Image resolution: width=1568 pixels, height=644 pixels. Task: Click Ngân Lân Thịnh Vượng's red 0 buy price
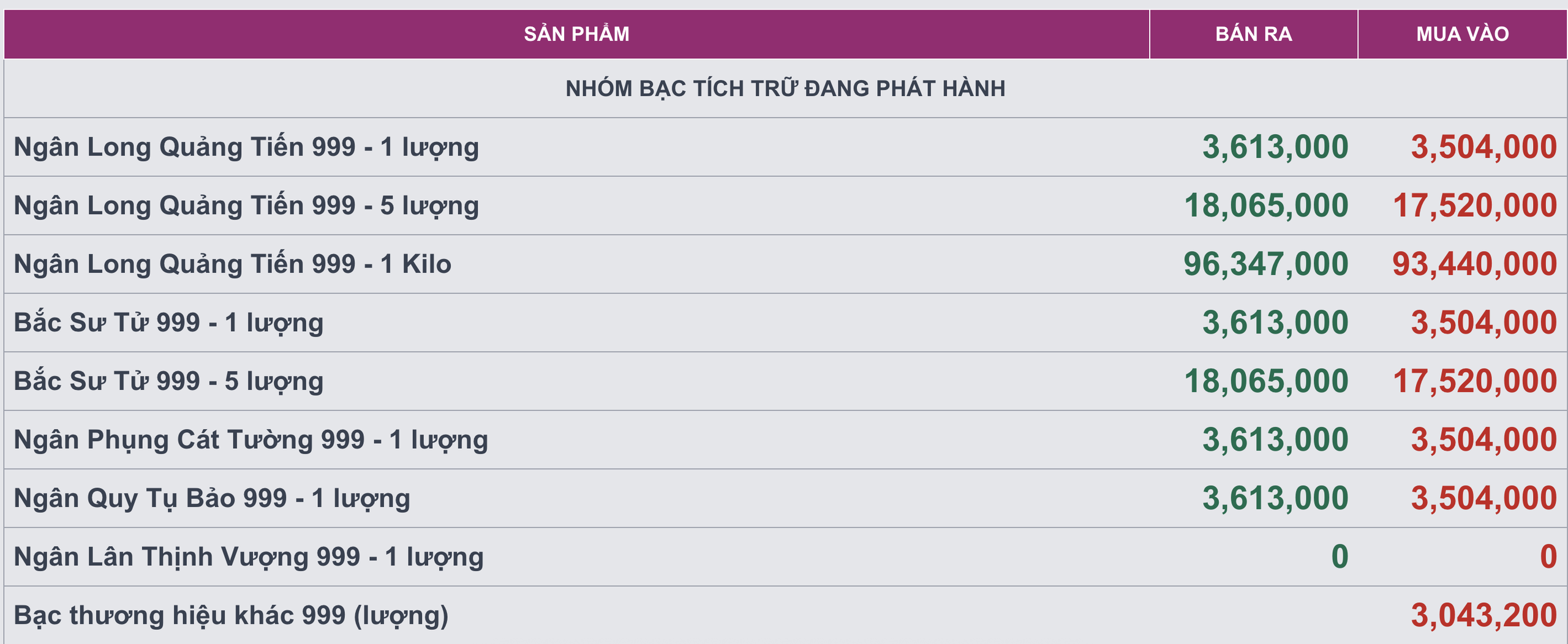[x=1548, y=556]
